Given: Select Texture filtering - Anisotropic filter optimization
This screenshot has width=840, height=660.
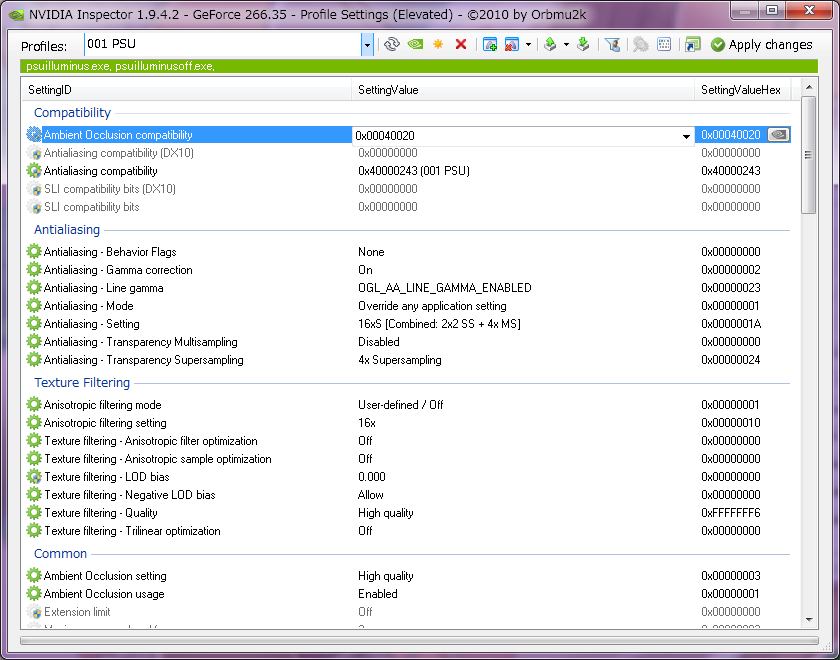Looking at the screenshot, I should [x=408, y=441].
